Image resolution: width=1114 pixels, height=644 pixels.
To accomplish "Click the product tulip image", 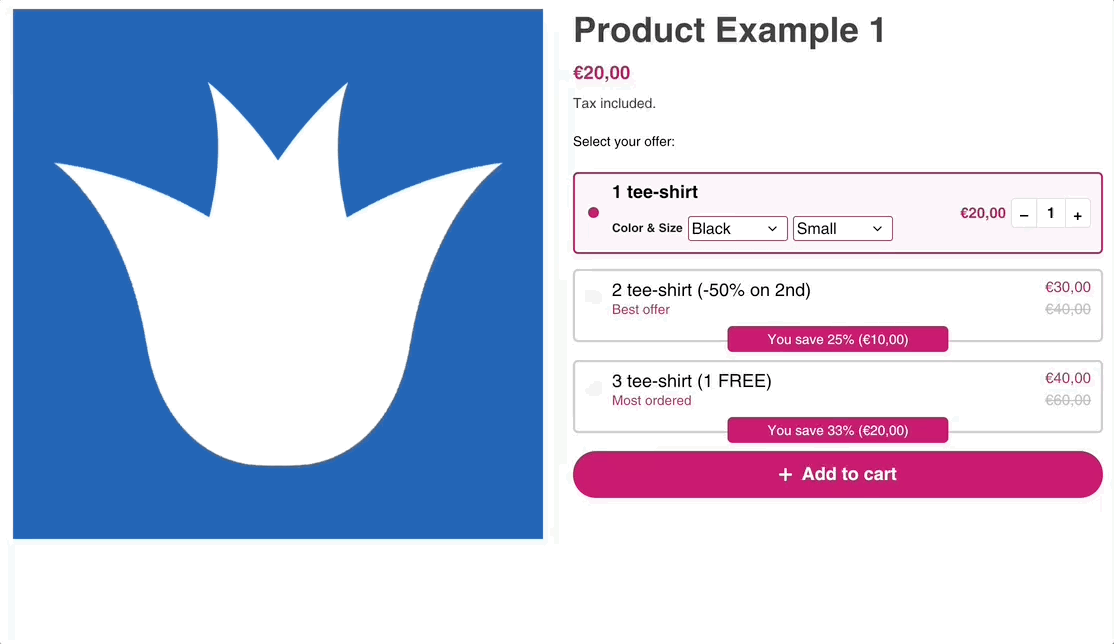I will pyautogui.click(x=278, y=274).
